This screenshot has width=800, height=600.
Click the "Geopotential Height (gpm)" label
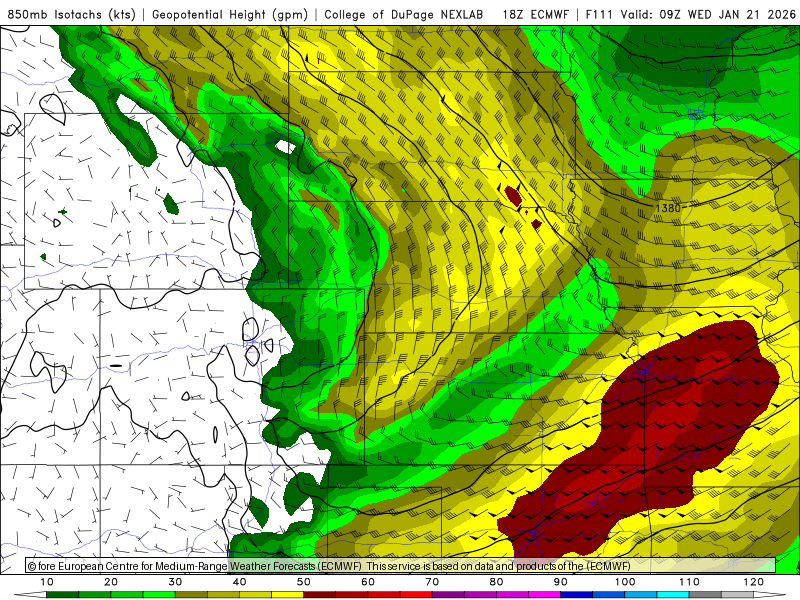tap(230, 14)
